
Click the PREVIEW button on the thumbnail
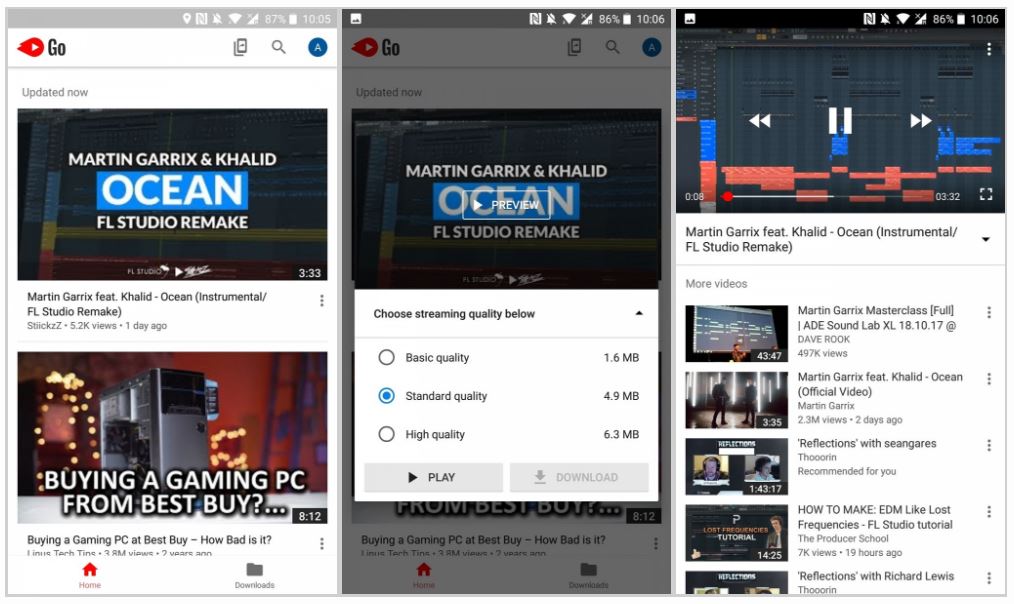click(x=506, y=205)
